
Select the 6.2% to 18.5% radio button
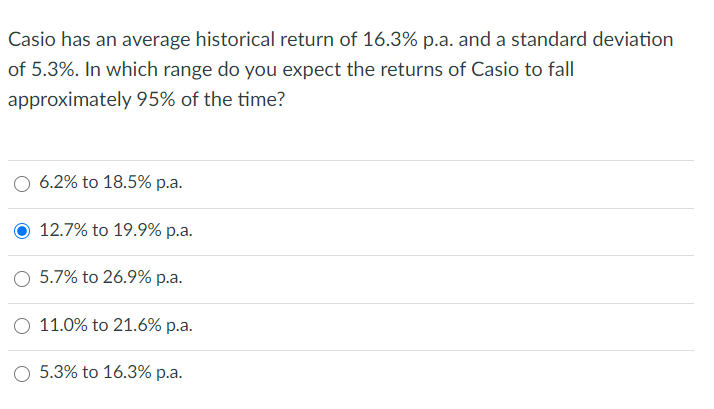[x=22, y=183]
